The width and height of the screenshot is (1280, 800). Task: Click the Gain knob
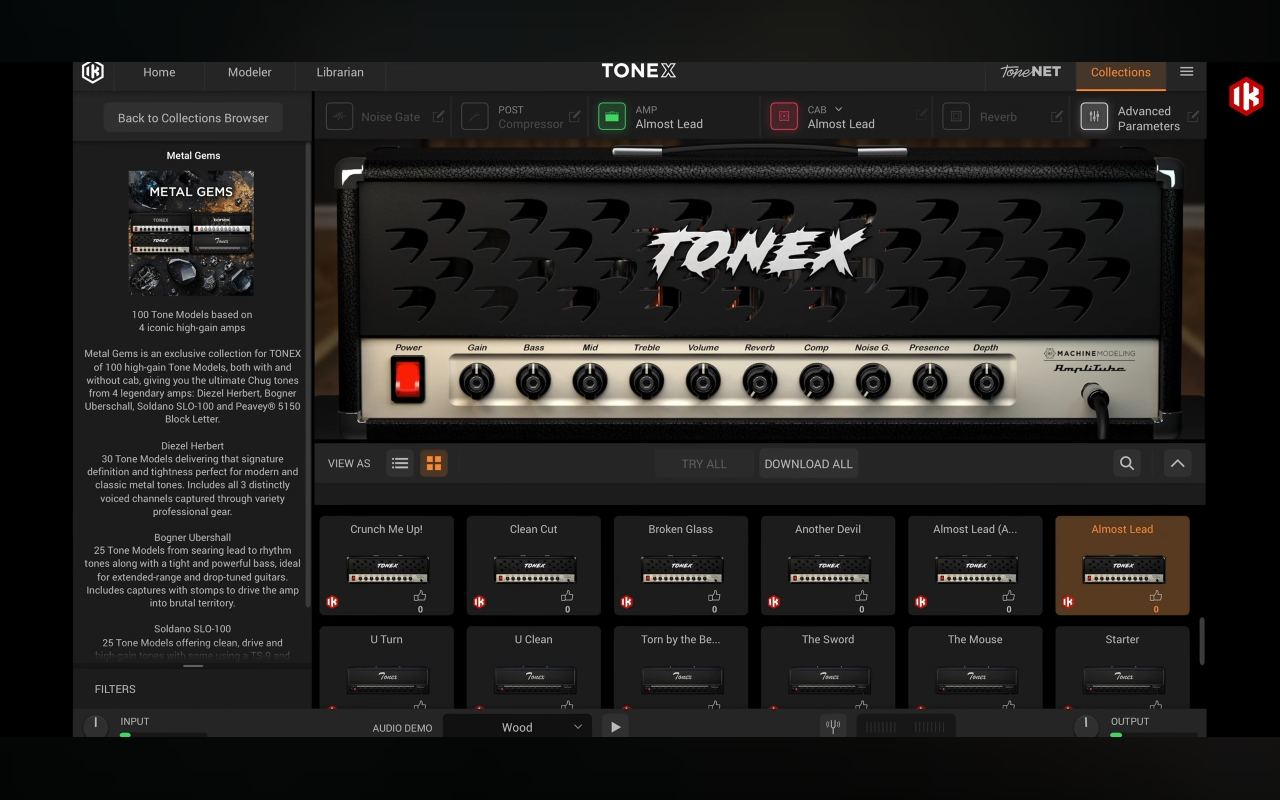point(477,380)
